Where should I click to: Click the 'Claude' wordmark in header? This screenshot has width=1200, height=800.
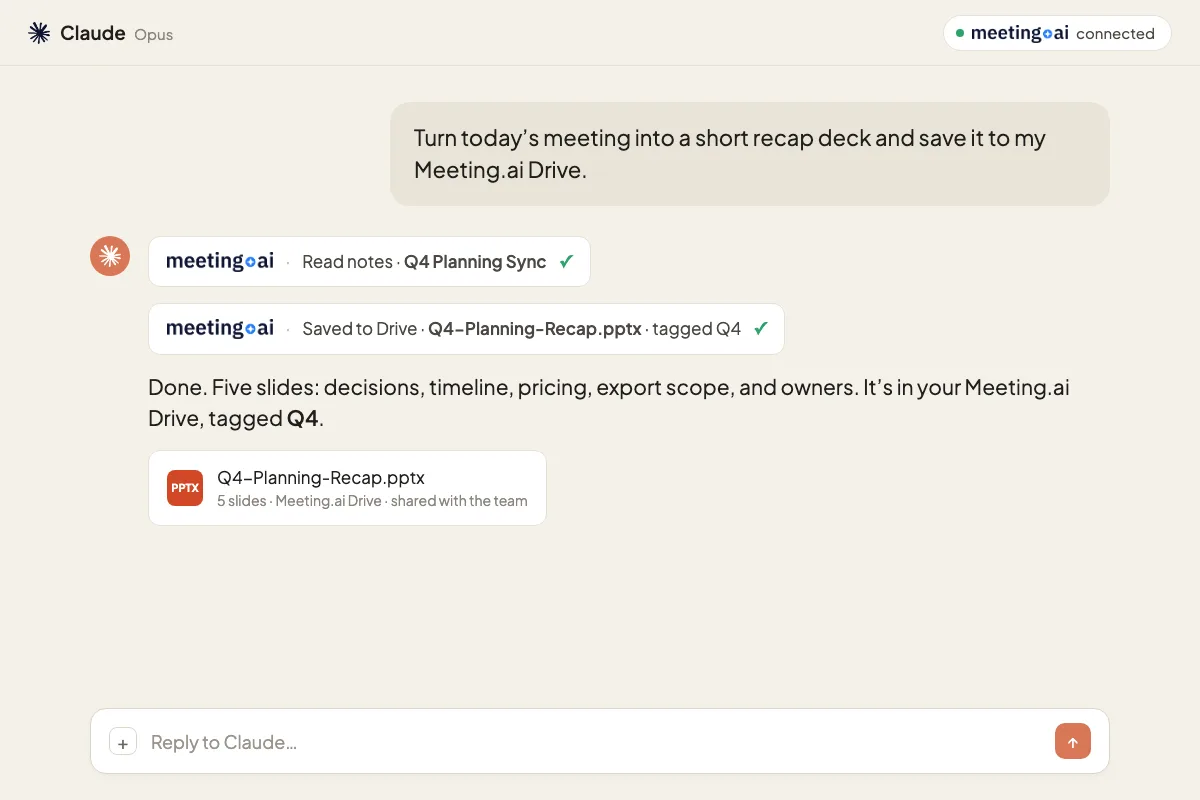tap(93, 33)
